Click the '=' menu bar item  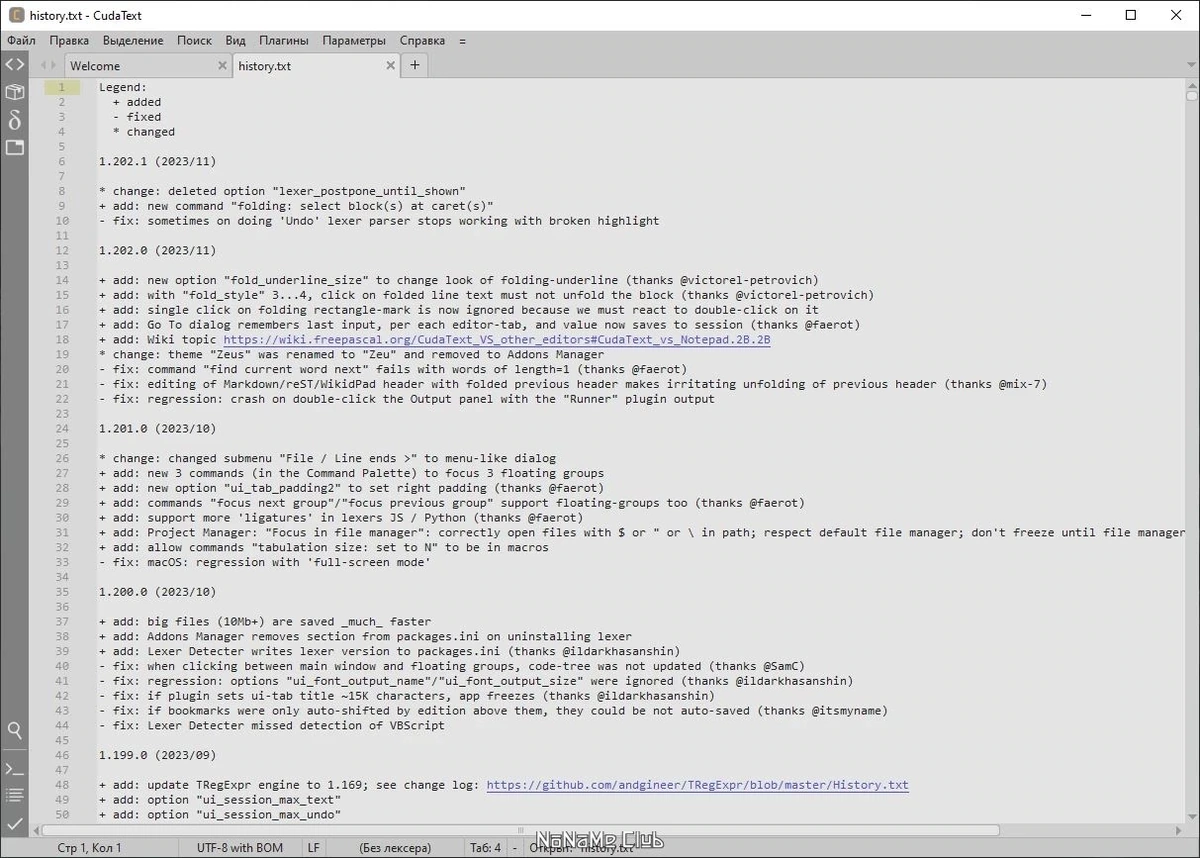pyautogui.click(x=462, y=41)
